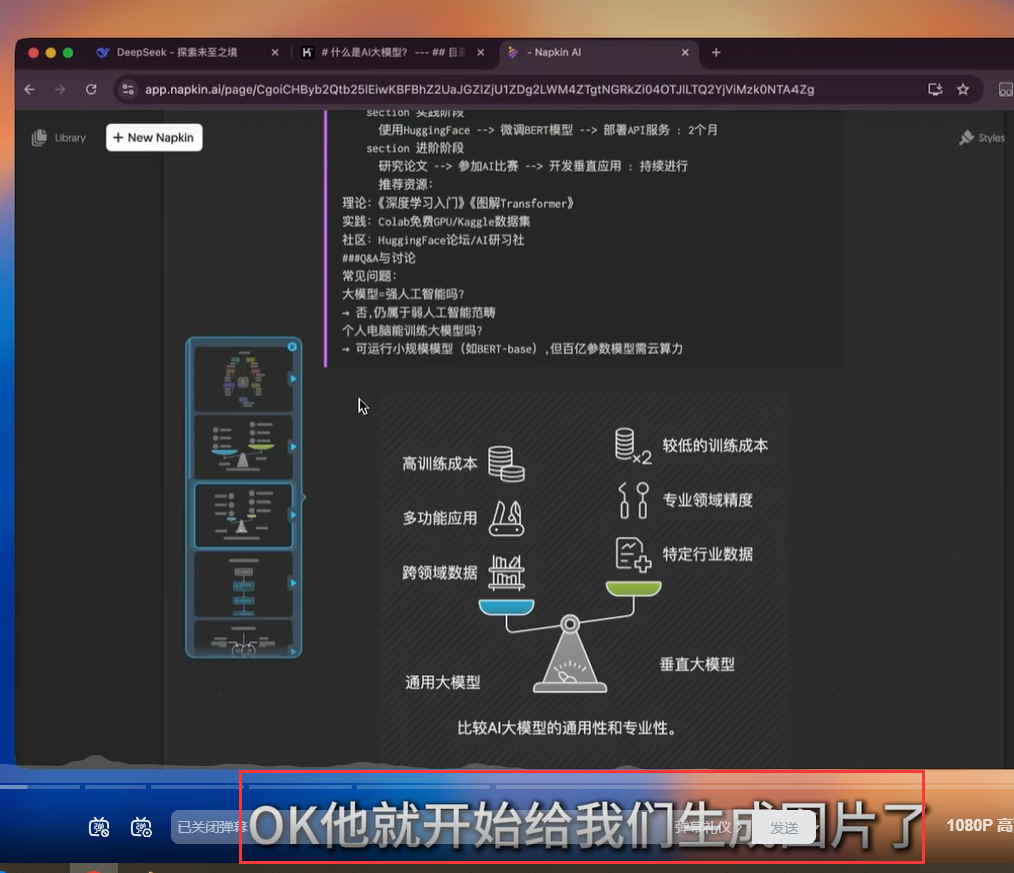Image resolution: width=1014 pixels, height=873 pixels.
Task: Expand variations arrow beside mind-map thumbnail
Action: 294,378
